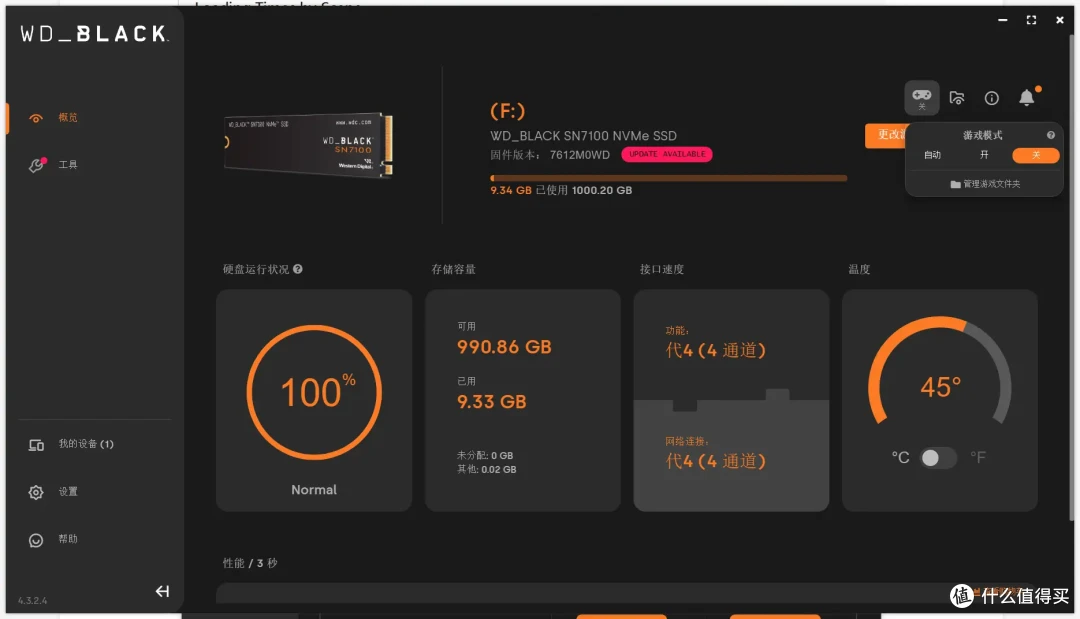Click the 功能 代4 (4 通道) value
The width and height of the screenshot is (1080, 619).
[x=716, y=350]
